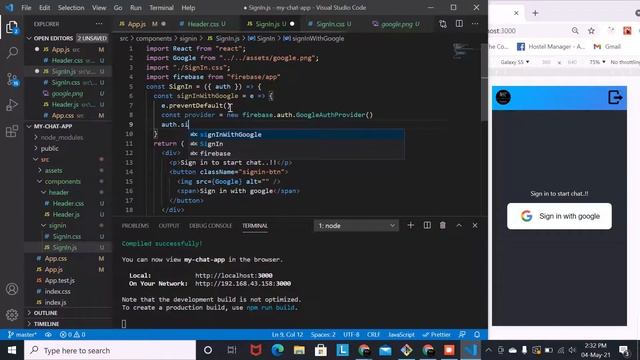The image size is (640, 360).
Task: Create a new terminal with plus icon
Action: tap(411, 225)
